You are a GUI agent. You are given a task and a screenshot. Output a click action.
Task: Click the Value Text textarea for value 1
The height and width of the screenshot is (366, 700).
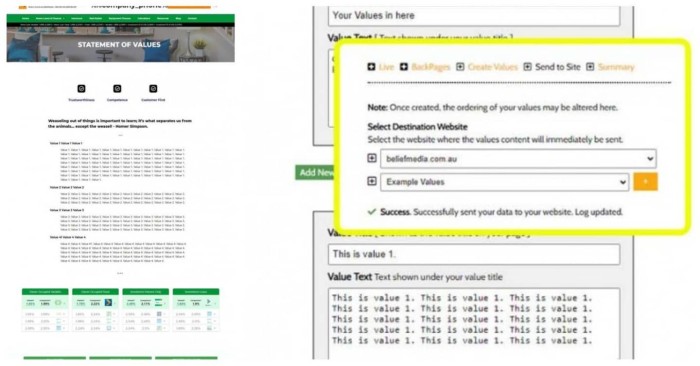pos(474,324)
